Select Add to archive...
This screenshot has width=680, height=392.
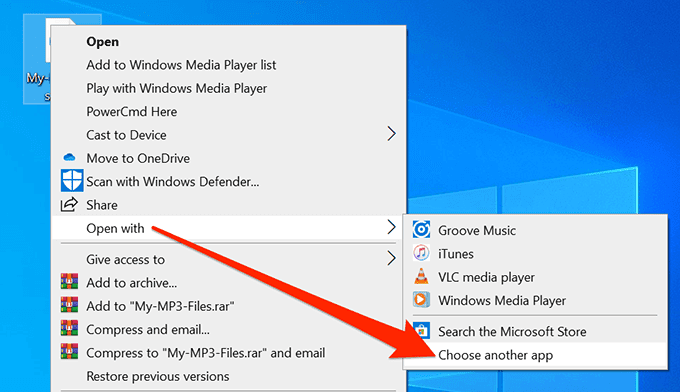131,283
